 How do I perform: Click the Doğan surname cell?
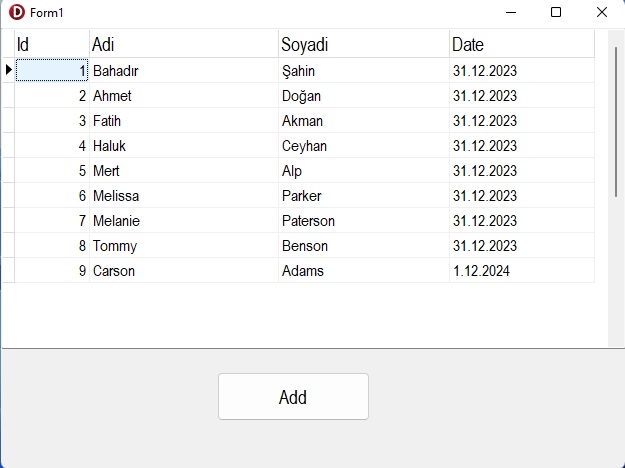(x=364, y=96)
